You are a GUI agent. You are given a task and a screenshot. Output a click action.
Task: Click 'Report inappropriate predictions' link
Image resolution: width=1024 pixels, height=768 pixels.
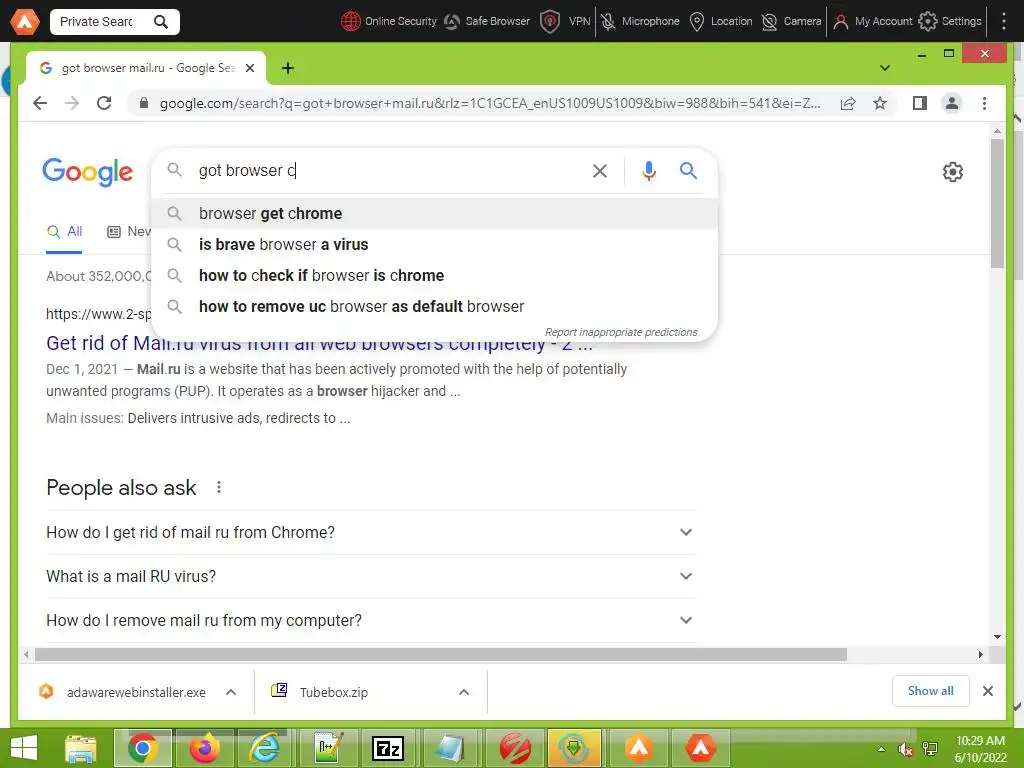coord(621,332)
